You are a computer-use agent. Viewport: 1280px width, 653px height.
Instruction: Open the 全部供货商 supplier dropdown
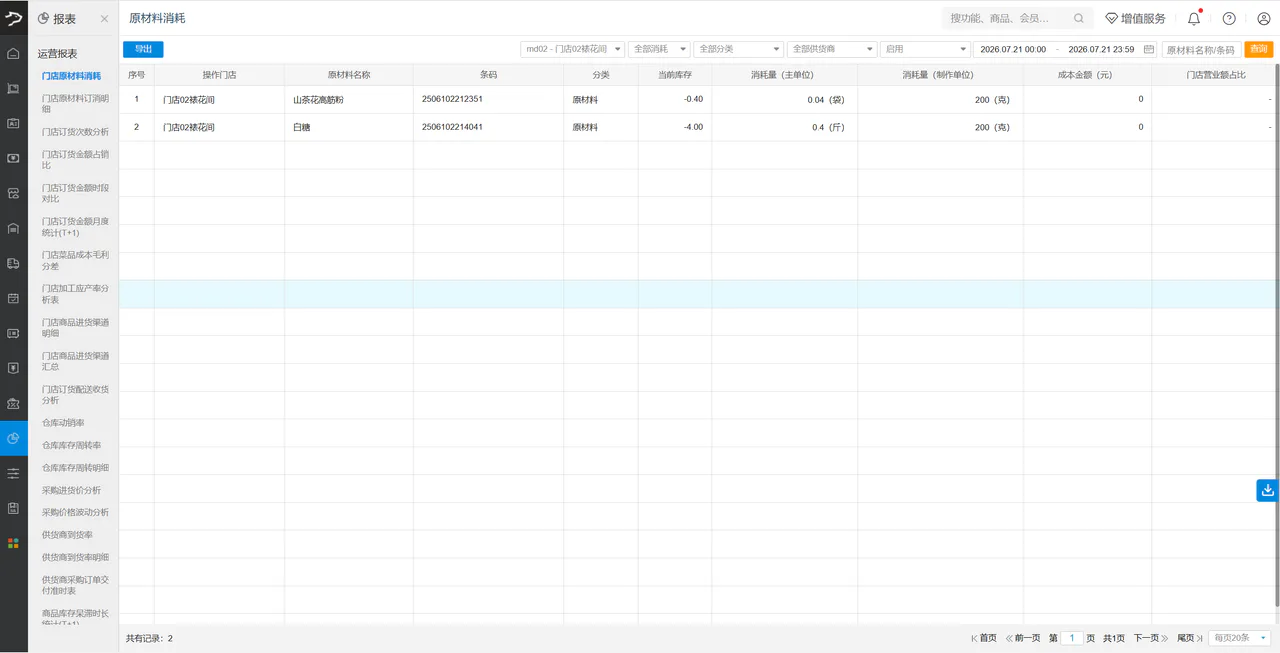[x=832, y=49]
